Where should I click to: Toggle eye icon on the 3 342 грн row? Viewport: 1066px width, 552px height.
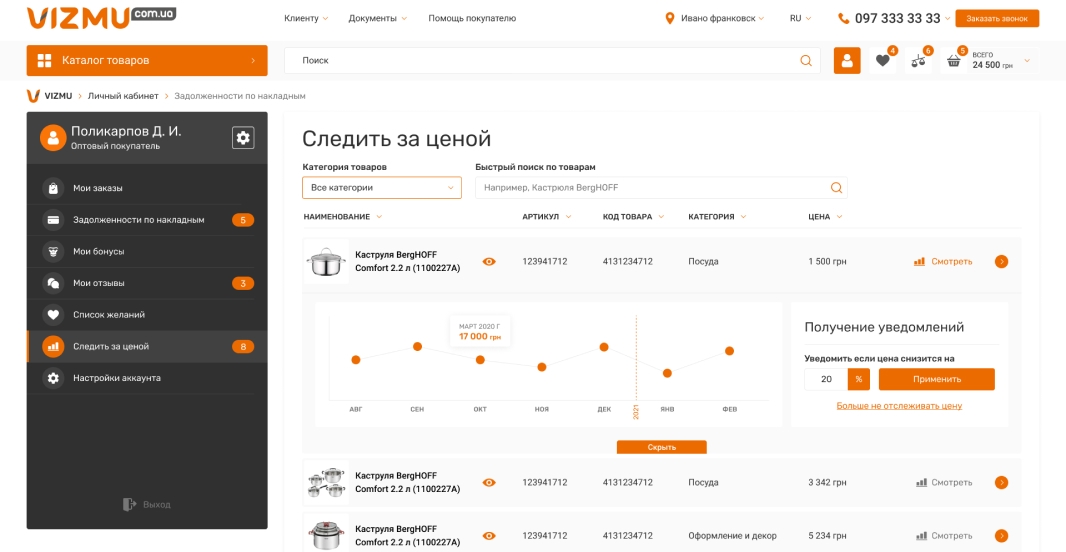489,483
